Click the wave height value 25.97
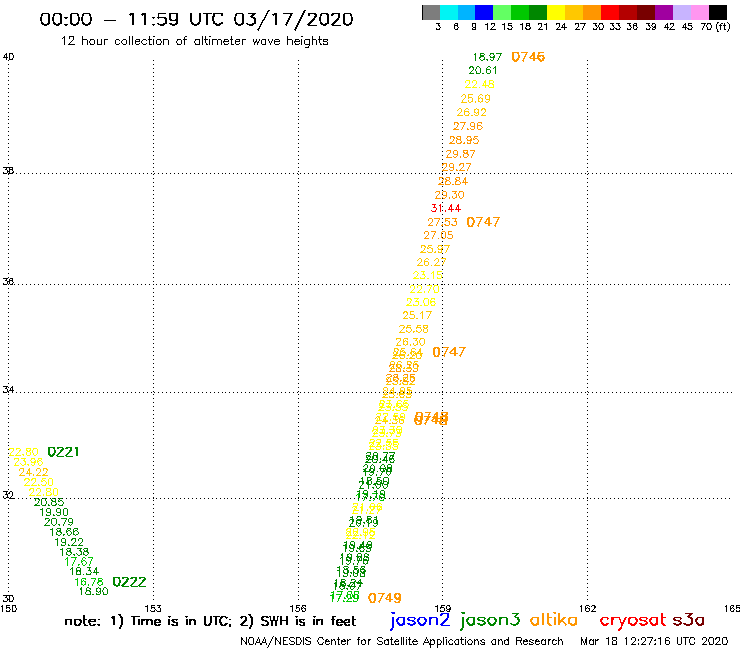 (x=435, y=249)
